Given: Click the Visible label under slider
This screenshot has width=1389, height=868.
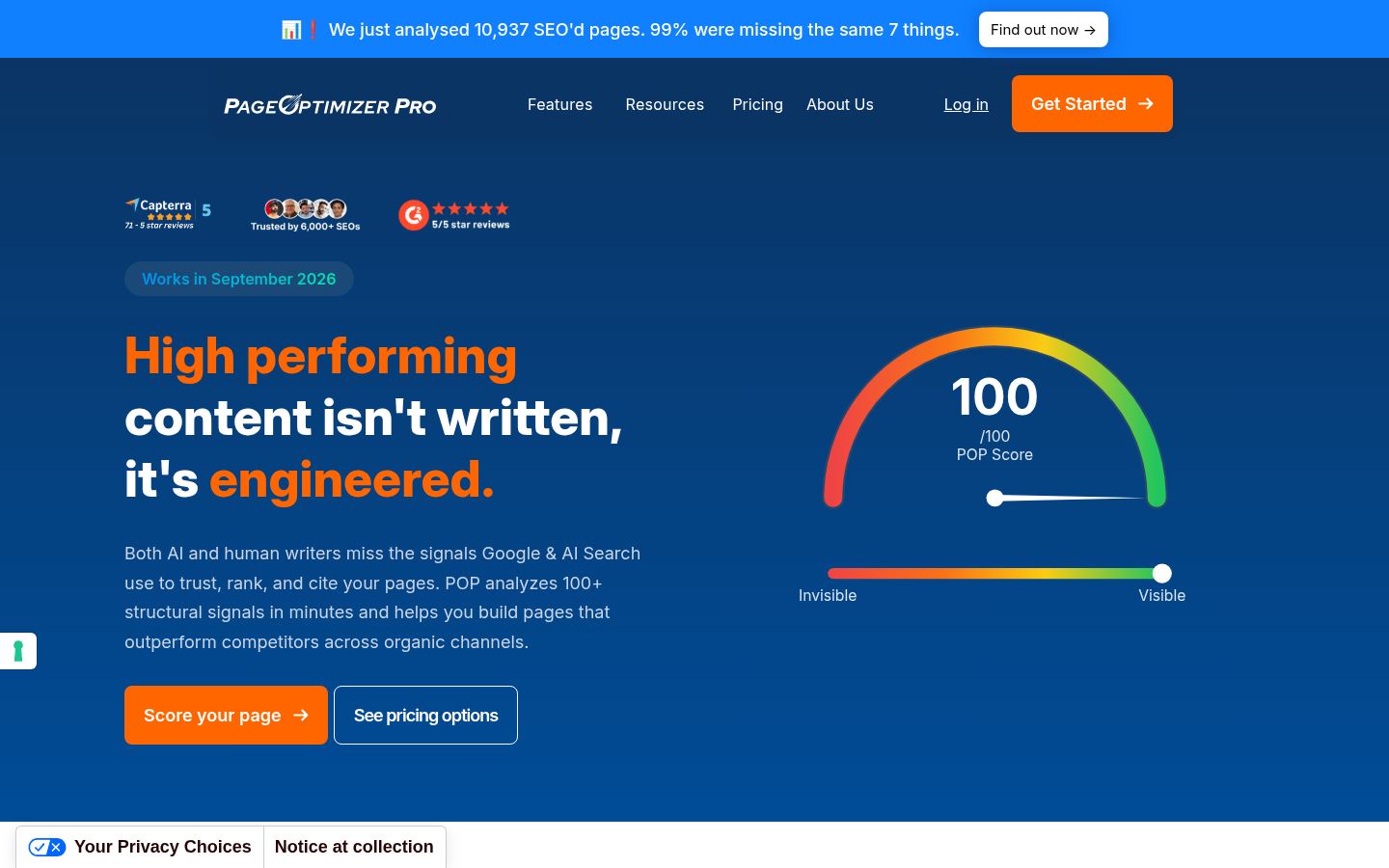Looking at the screenshot, I should tap(1161, 595).
